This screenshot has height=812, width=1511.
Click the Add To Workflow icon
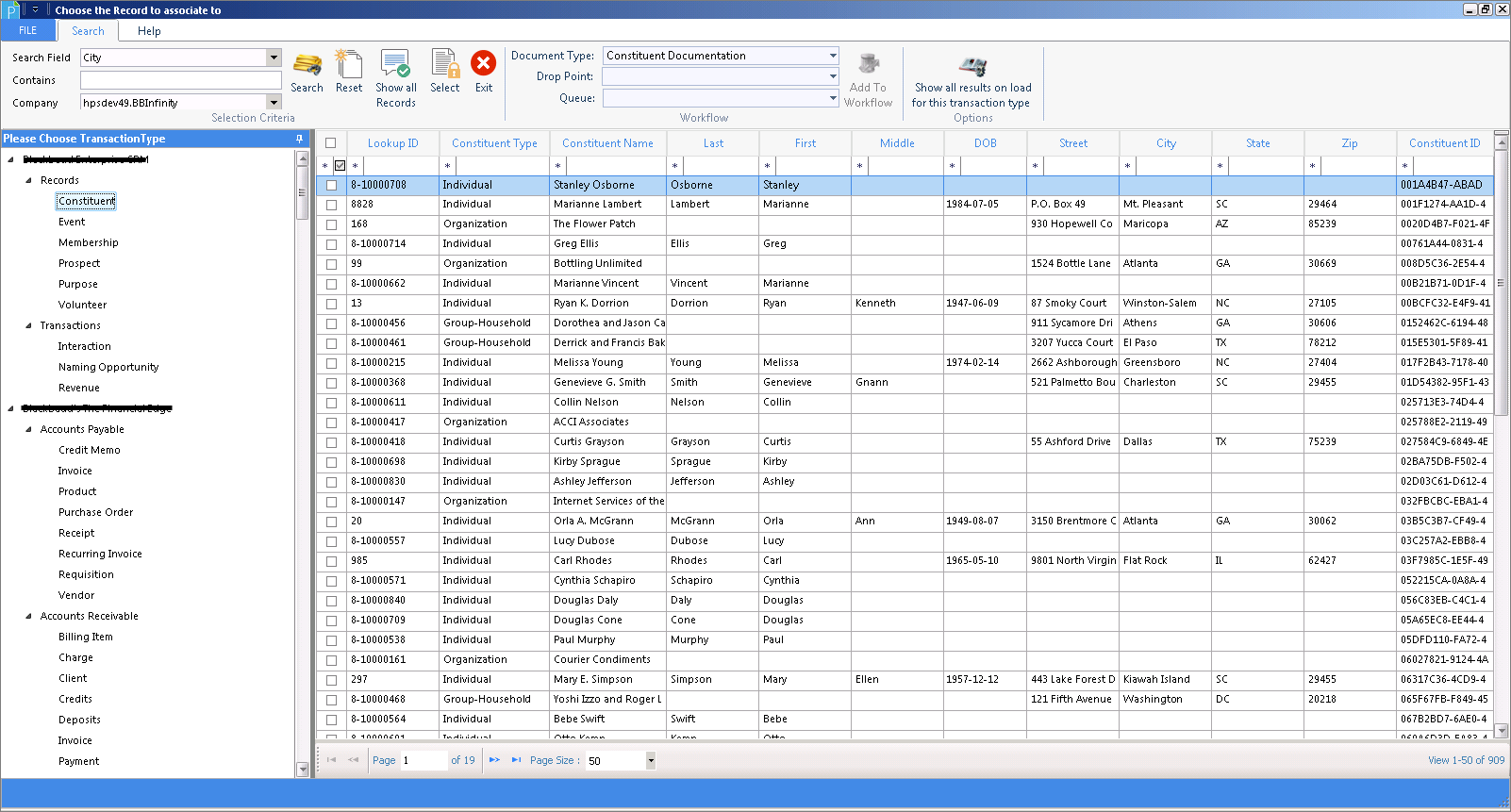tap(869, 64)
